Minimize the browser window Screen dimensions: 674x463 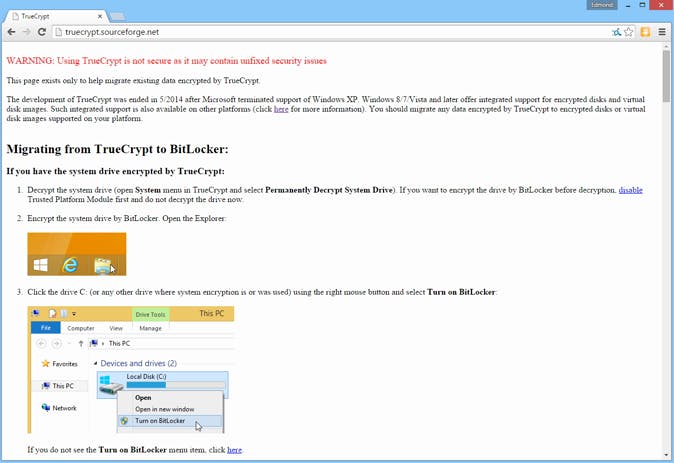(x=628, y=5)
